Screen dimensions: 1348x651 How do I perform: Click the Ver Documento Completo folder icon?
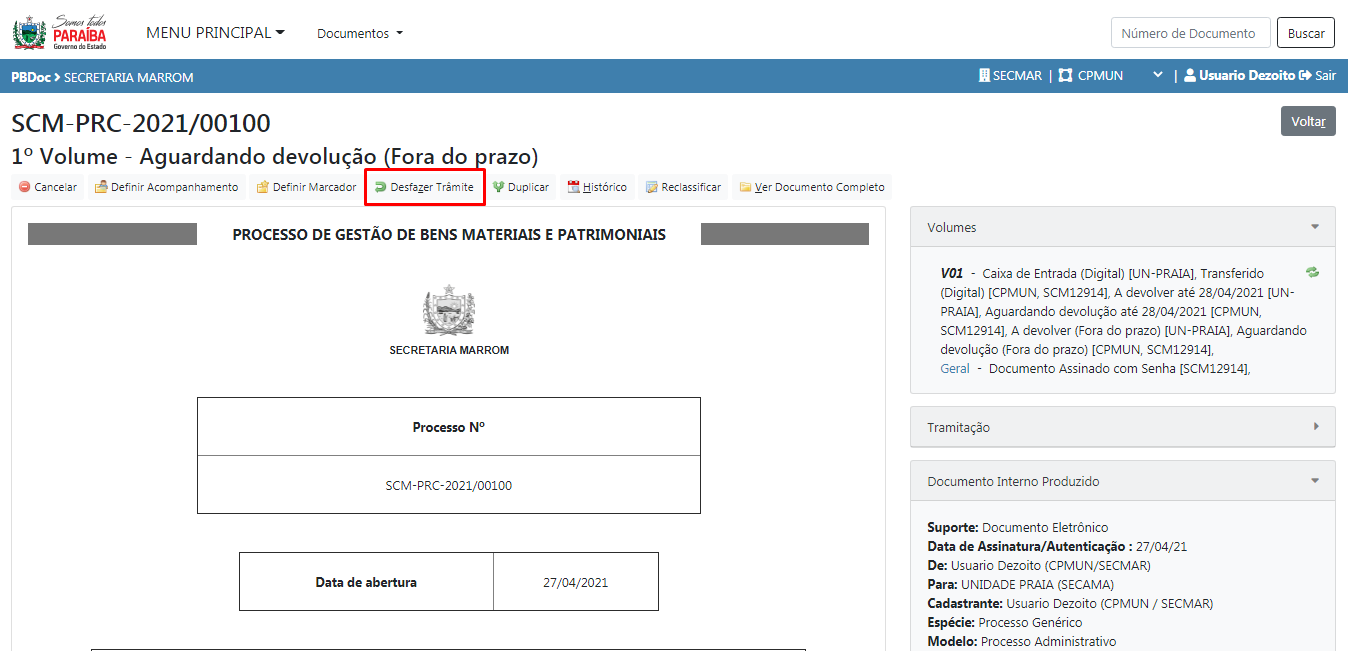click(745, 187)
